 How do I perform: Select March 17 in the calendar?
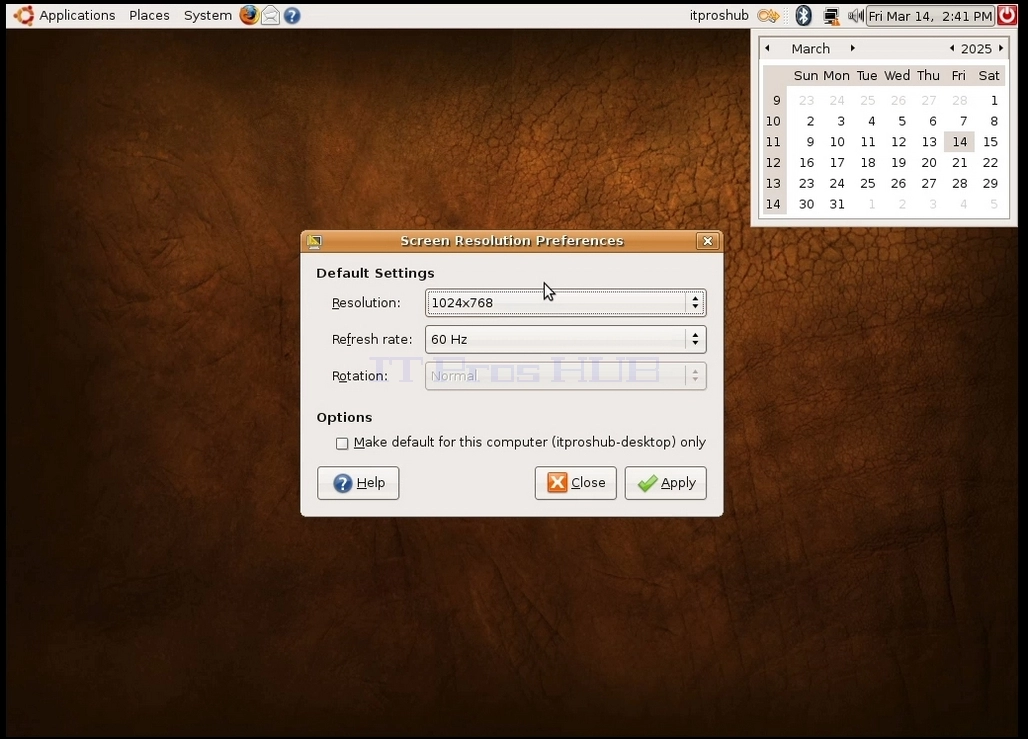pyautogui.click(x=837, y=163)
